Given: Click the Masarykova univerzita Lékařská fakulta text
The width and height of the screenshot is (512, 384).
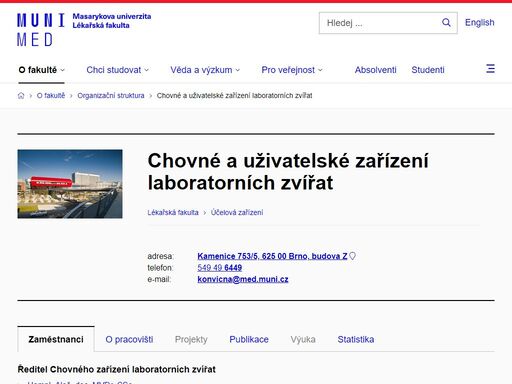Looking at the screenshot, I should tap(112, 21).
